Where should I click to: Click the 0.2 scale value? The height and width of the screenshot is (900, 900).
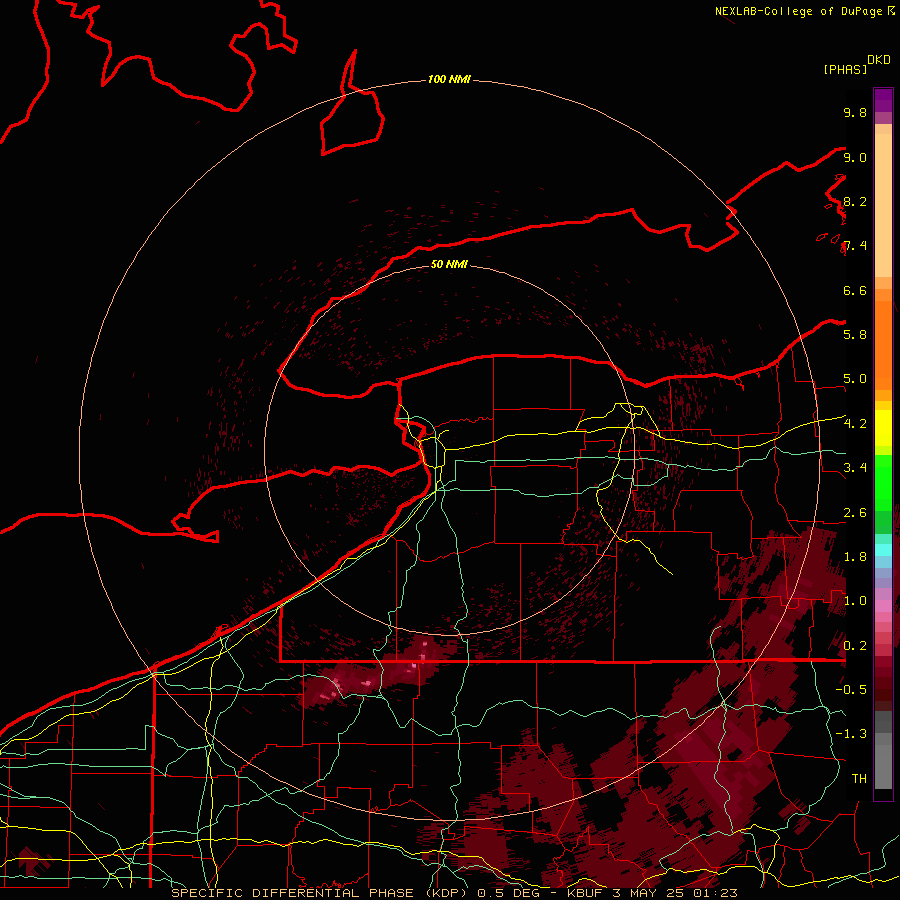tap(855, 646)
